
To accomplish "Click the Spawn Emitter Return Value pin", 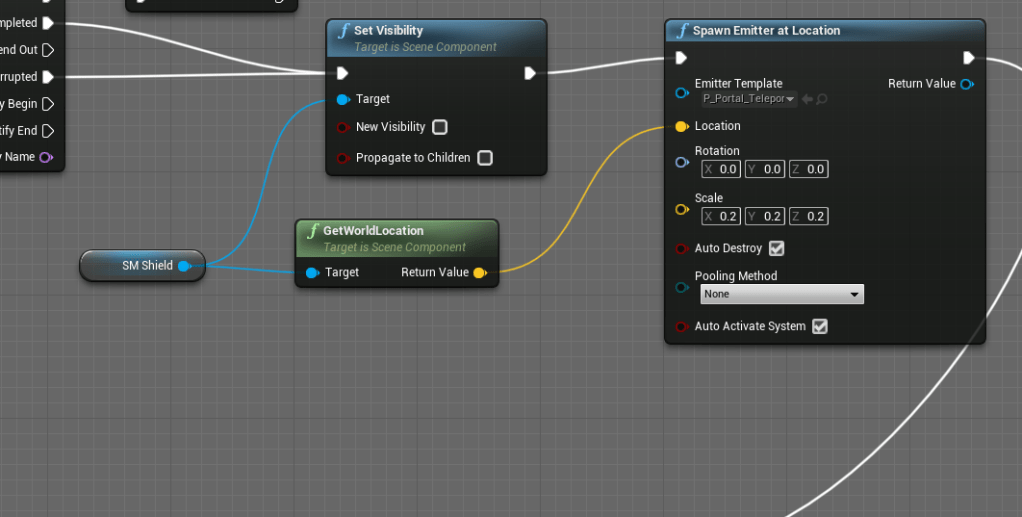I will (966, 84).
